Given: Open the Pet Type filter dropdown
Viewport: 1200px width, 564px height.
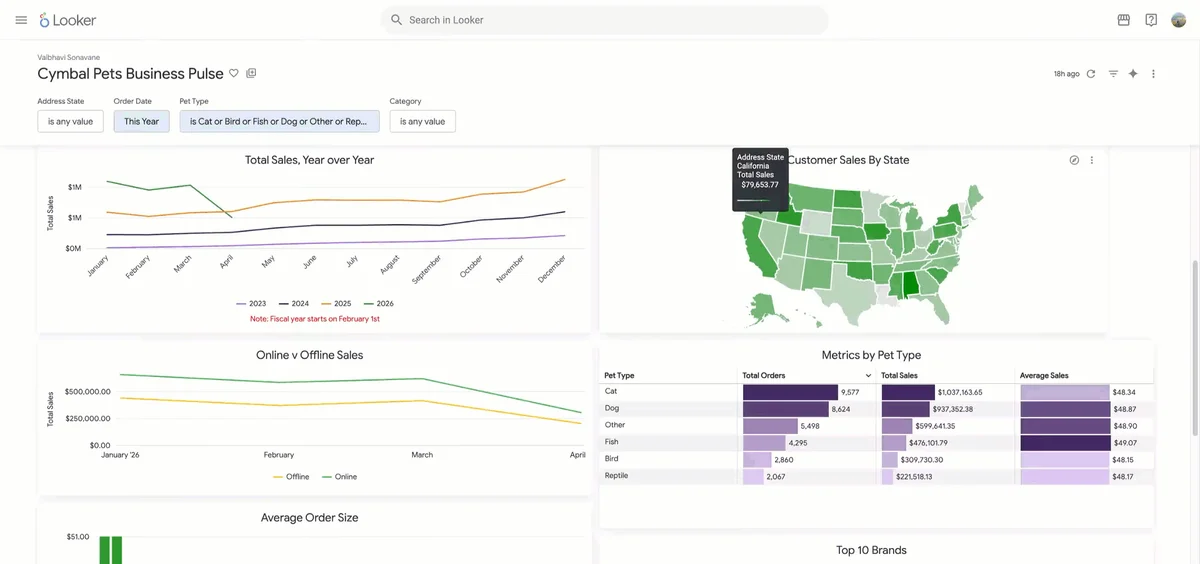Looking at the screenshot, I should point(279,121).
